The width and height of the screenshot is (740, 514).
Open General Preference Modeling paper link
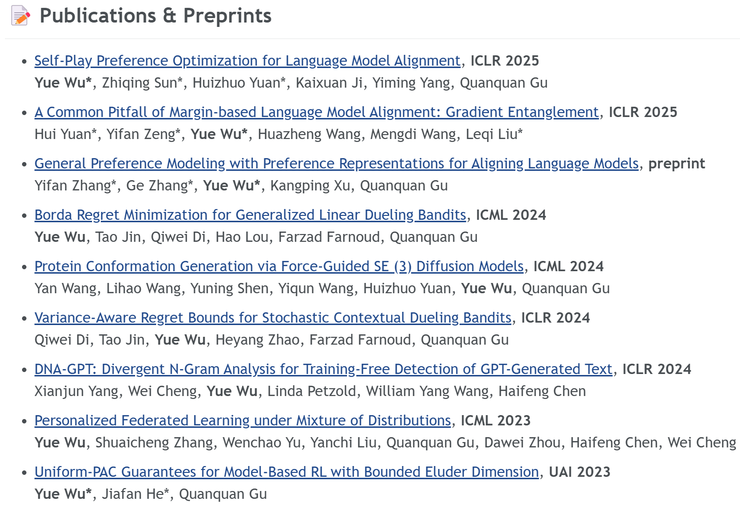click(336, 164)
